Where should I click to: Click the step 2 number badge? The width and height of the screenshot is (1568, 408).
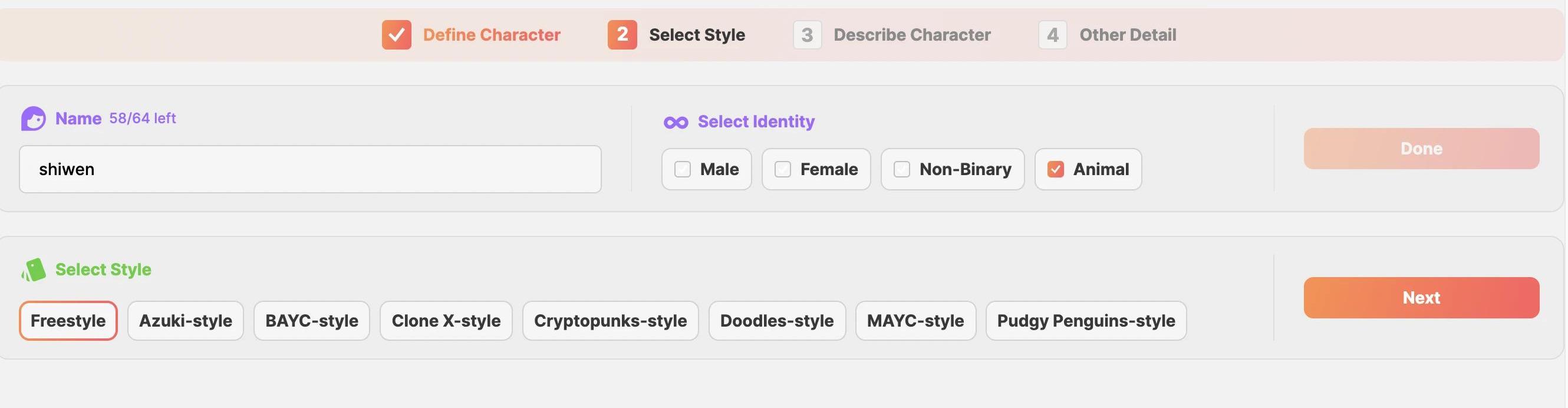(622, 35)
